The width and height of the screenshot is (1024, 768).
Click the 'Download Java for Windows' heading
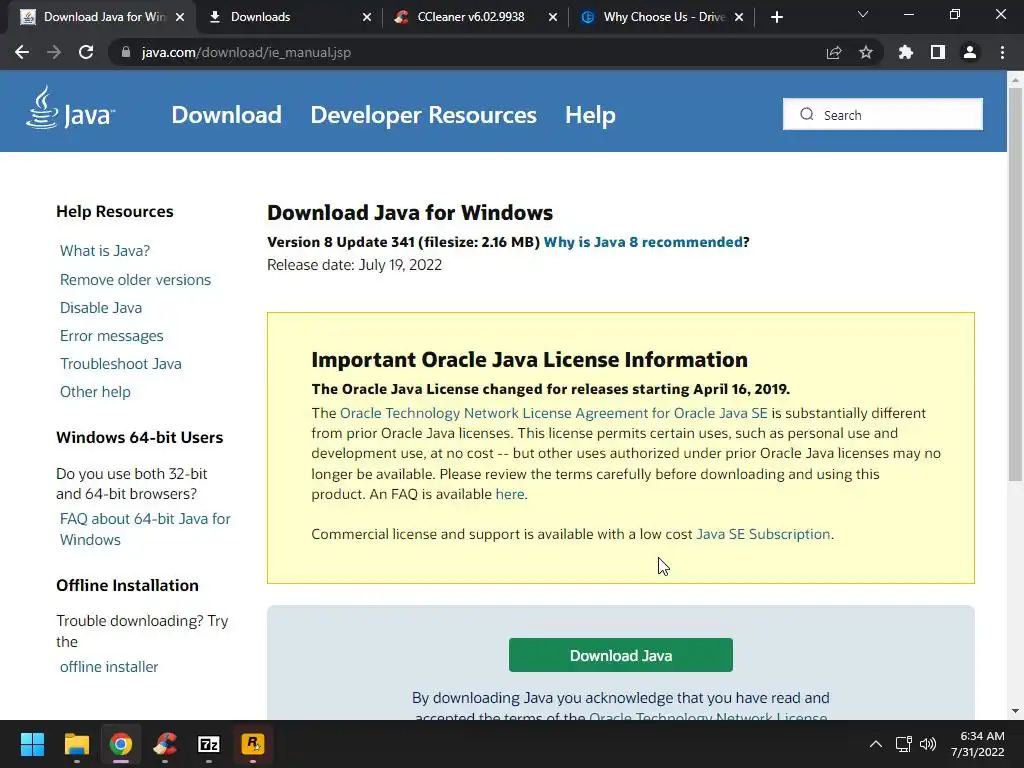coord(410,213)
